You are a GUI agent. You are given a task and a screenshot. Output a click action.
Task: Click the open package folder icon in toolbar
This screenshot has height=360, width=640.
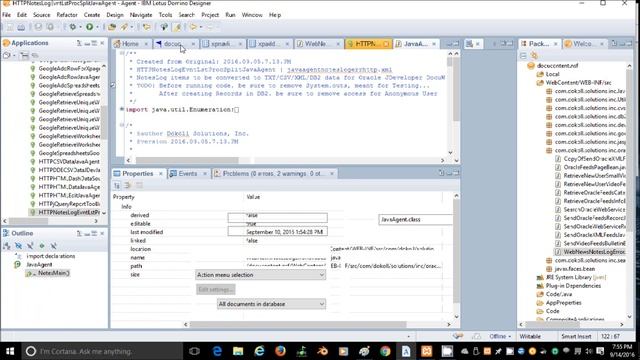click(111, 27)
